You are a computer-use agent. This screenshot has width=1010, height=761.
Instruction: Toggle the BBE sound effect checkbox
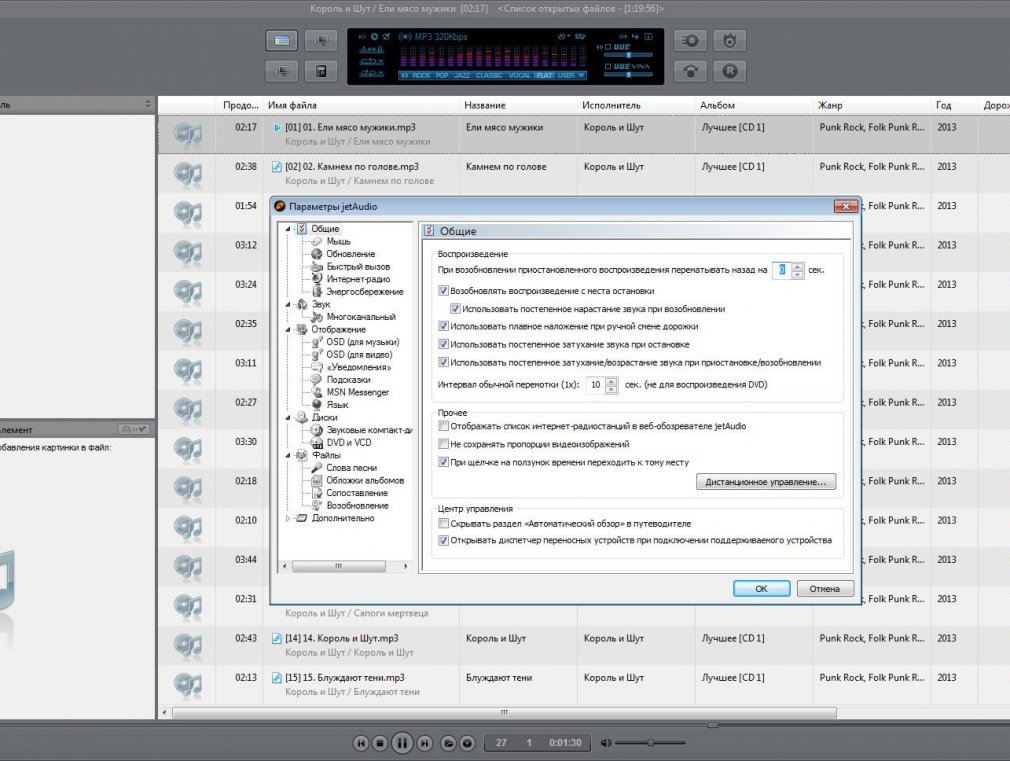point(607,47)
